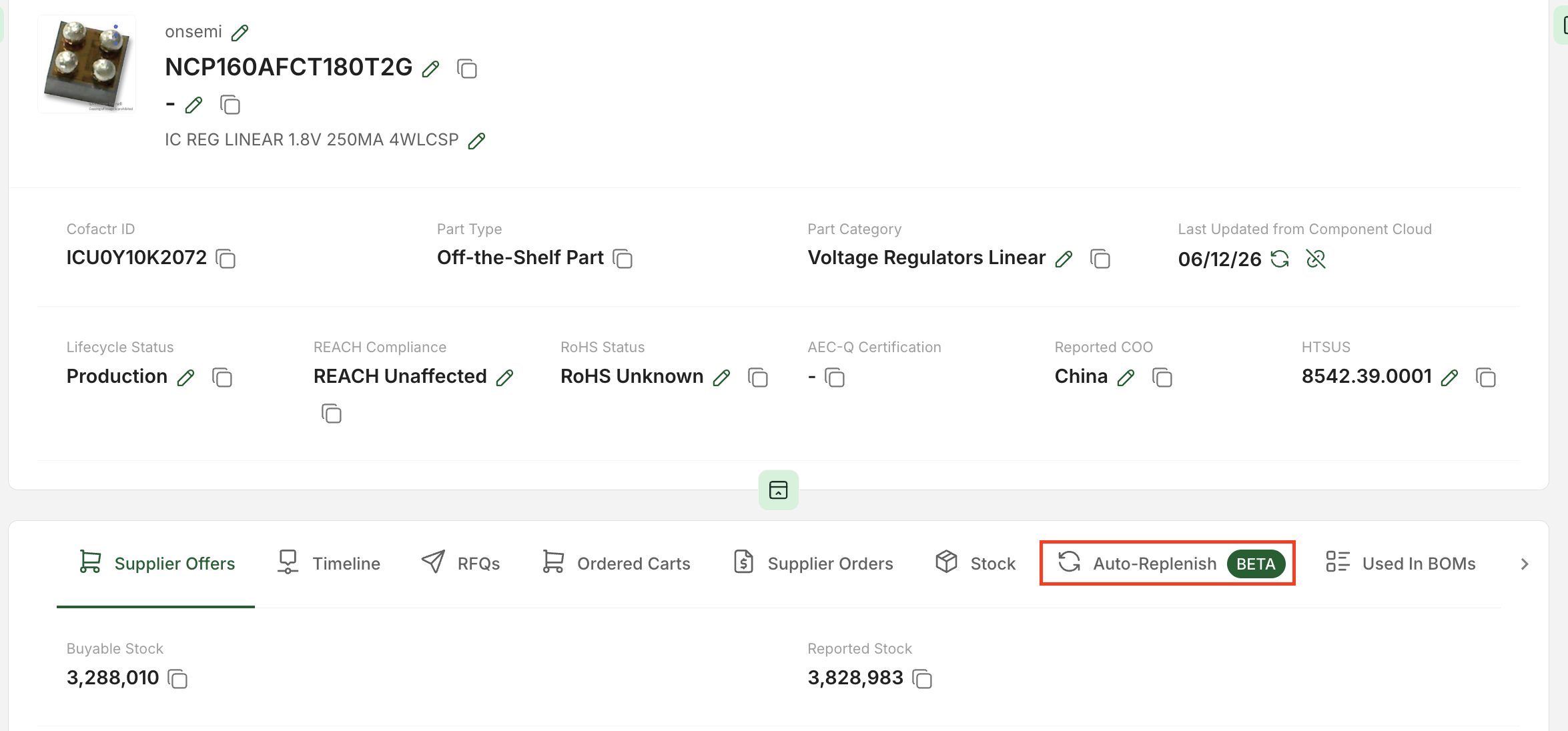Copy Part Type Off-the-Shelf Part
The height and width of the screenshot is (731, 1568).
click(623, 258)
